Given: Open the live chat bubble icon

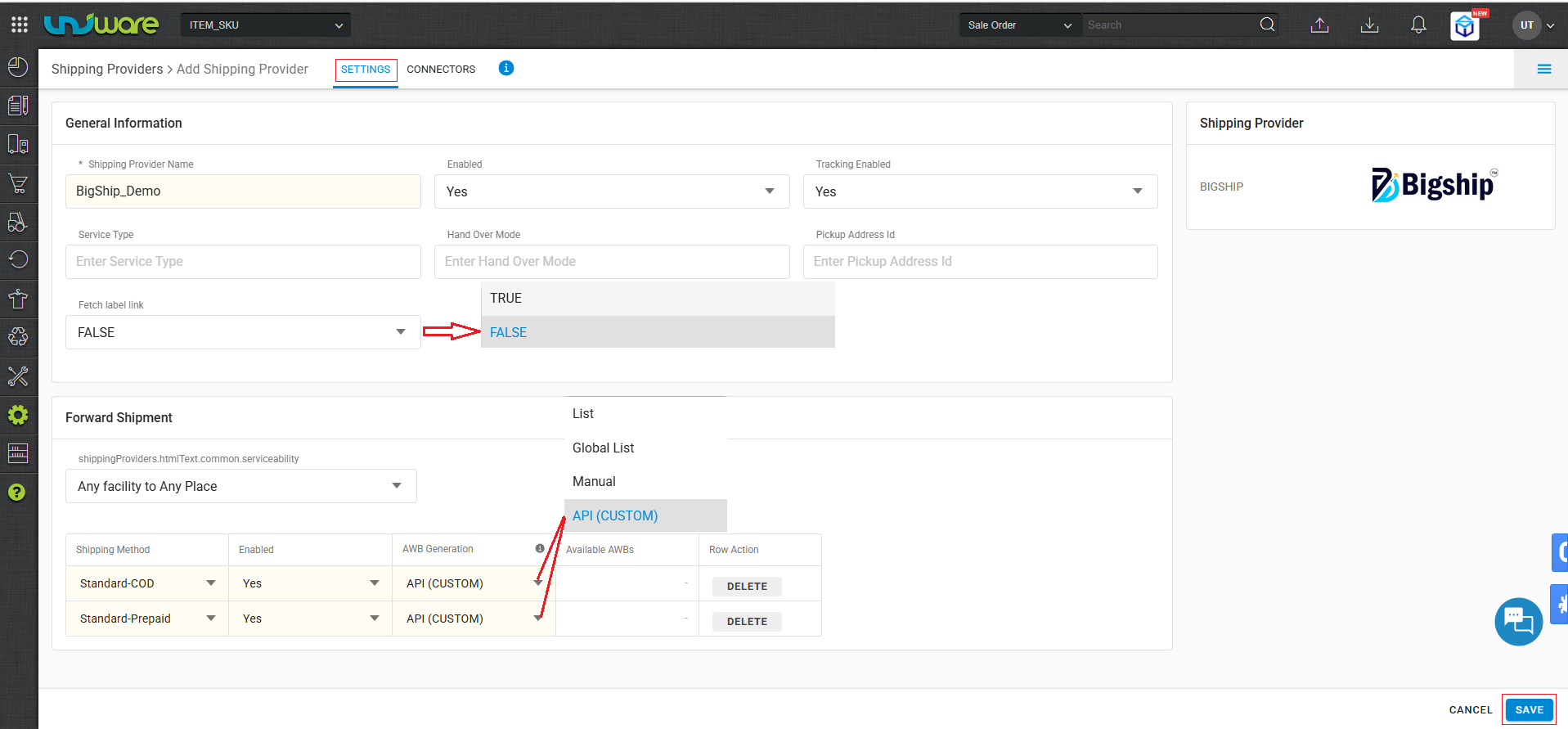Looking at the screenshot, I should 1518,622.
